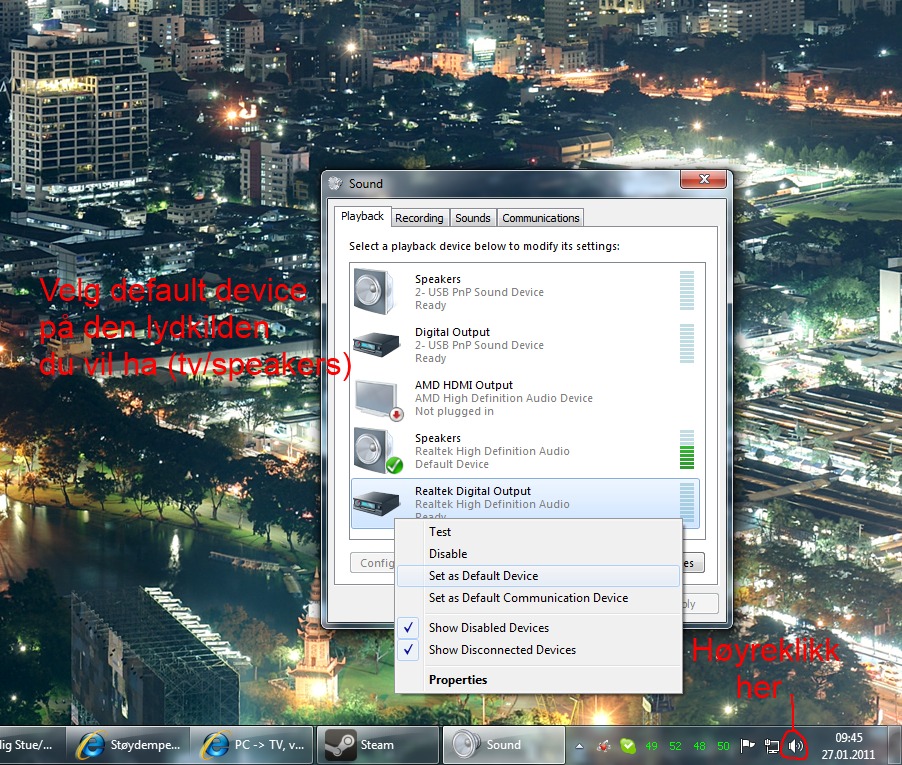Open the Sounds tab
The width and height of the screenshot is (902, 765).
472,218
